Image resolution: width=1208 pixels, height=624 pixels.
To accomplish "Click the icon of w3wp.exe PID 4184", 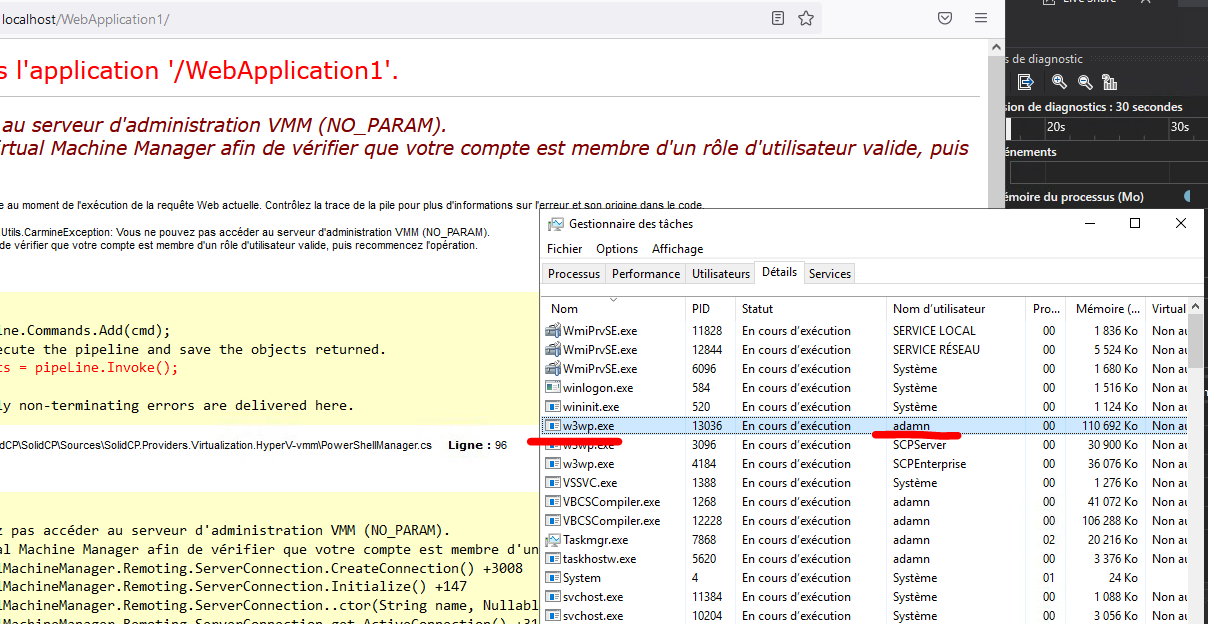I will point(553,463).
